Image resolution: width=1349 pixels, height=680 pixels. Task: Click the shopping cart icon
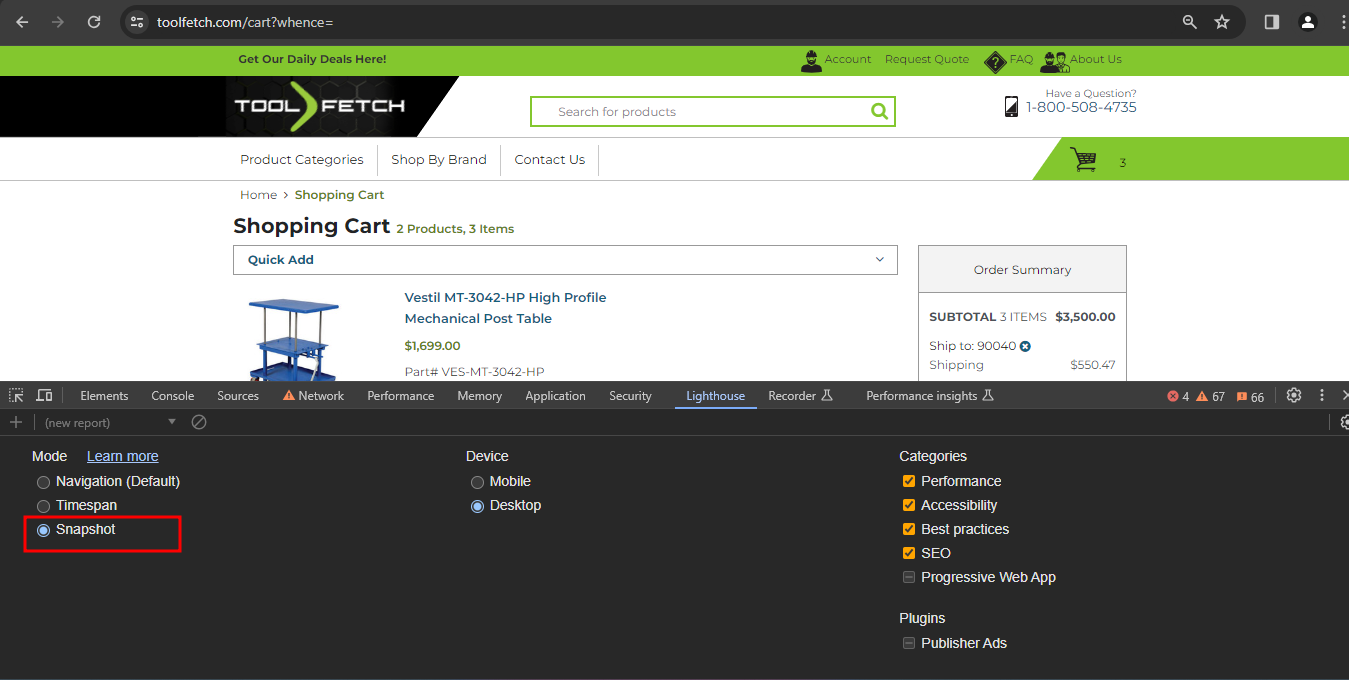(1083, 160)
